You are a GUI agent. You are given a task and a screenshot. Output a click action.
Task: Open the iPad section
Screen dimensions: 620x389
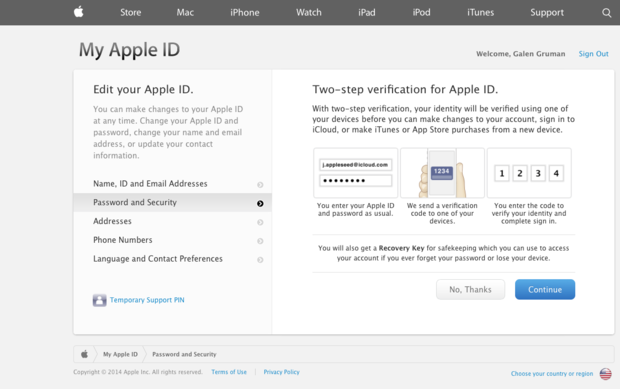pos(367,12)
